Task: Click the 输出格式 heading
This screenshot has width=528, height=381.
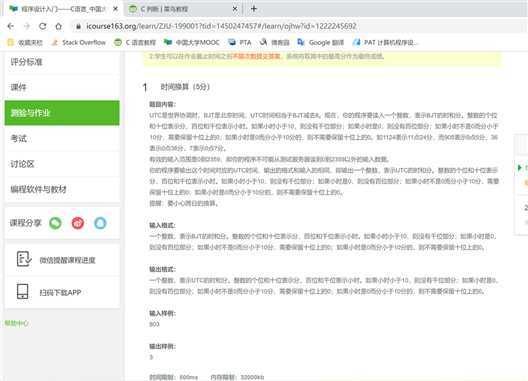Action: [162, 269]
